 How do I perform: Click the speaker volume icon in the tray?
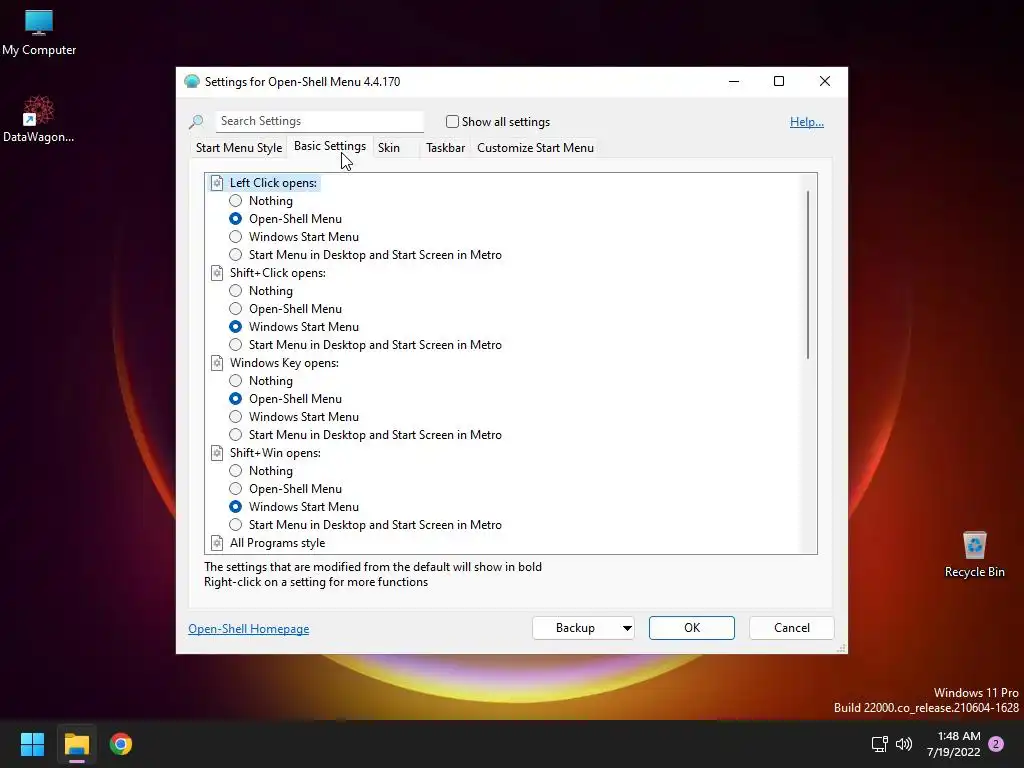904,744
